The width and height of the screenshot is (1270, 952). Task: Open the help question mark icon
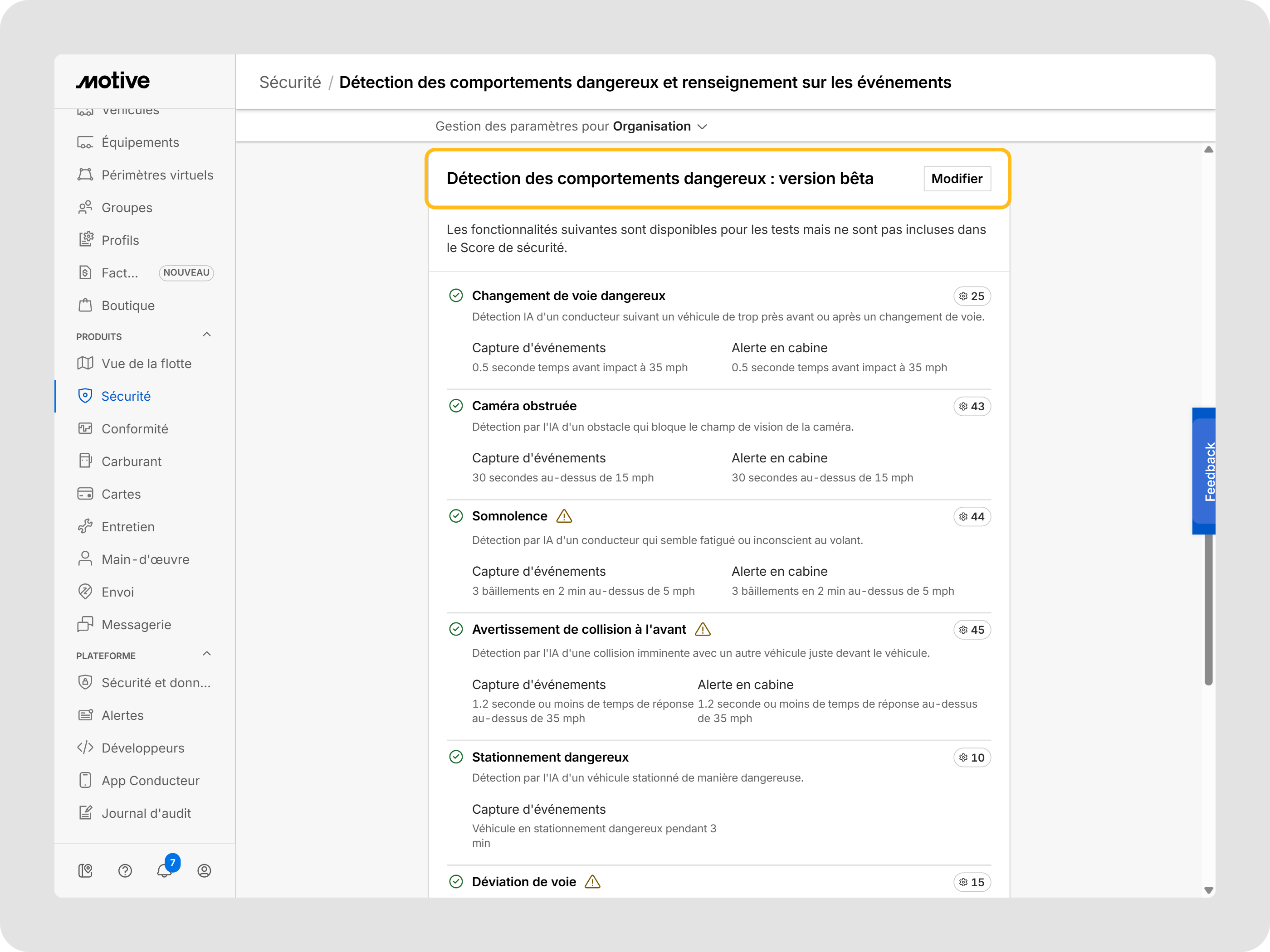tap(125, 870)
